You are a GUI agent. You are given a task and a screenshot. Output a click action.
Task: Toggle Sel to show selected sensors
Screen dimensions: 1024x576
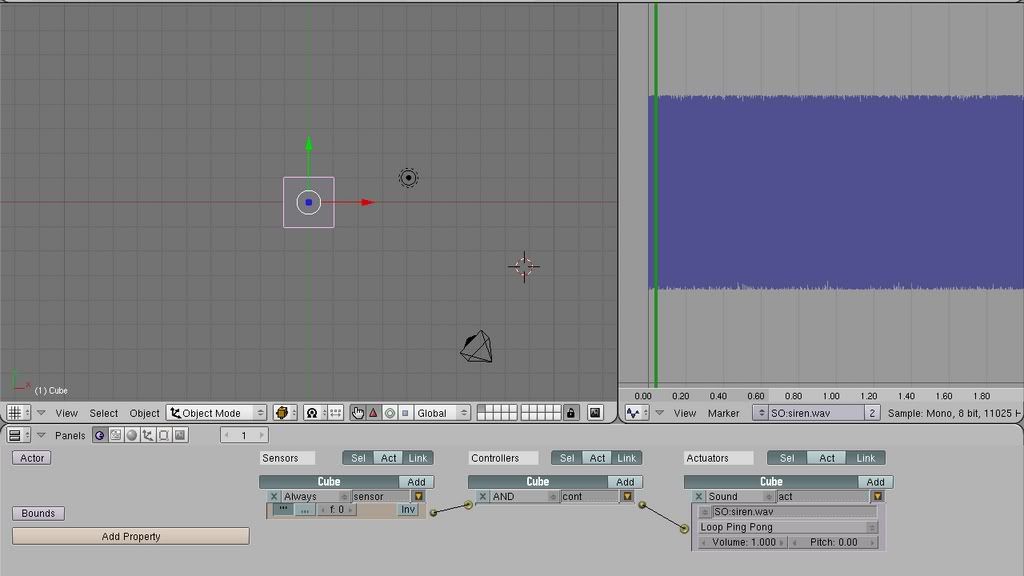tap(359, 457)
